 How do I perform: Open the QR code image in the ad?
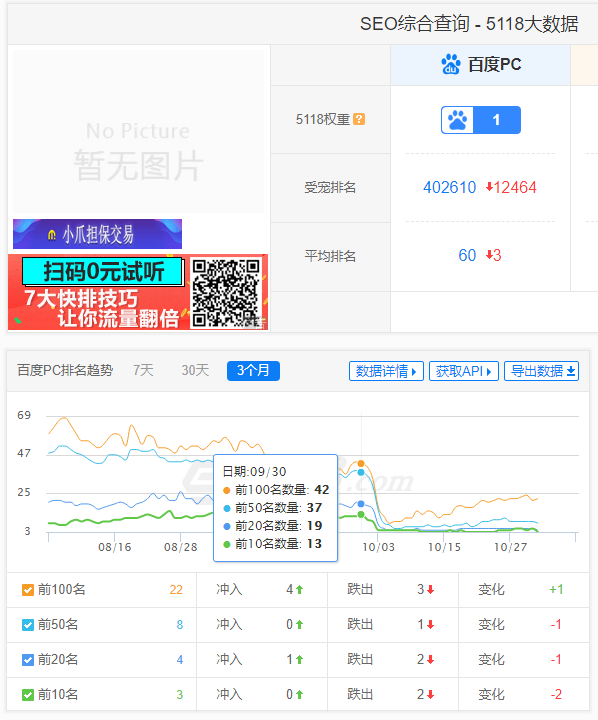pos(226,293)
